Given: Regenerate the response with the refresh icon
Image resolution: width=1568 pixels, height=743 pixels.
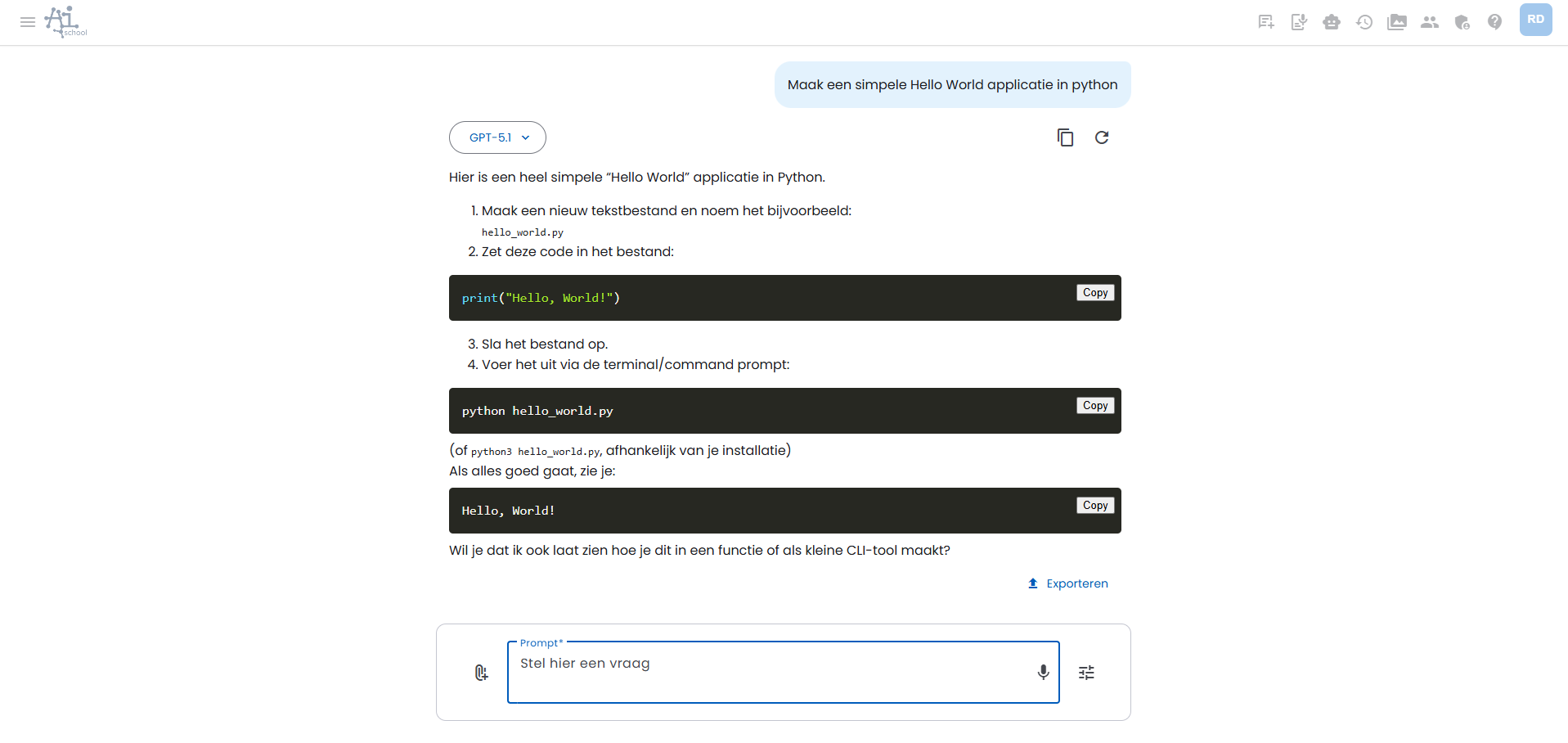Looking at the screenshot, I should tap(1102, 137).
